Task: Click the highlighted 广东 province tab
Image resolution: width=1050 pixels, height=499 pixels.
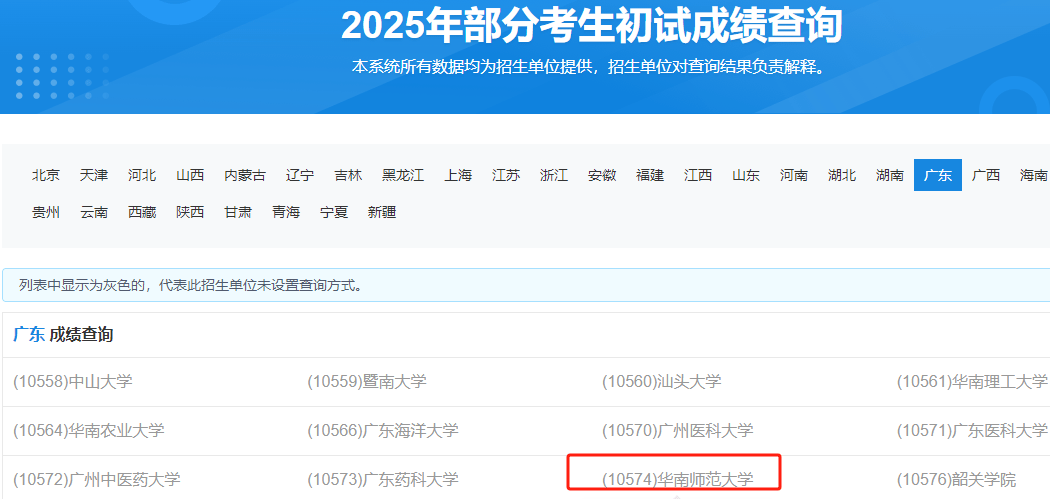Action: pyautogui.click(x=938, y=175)
